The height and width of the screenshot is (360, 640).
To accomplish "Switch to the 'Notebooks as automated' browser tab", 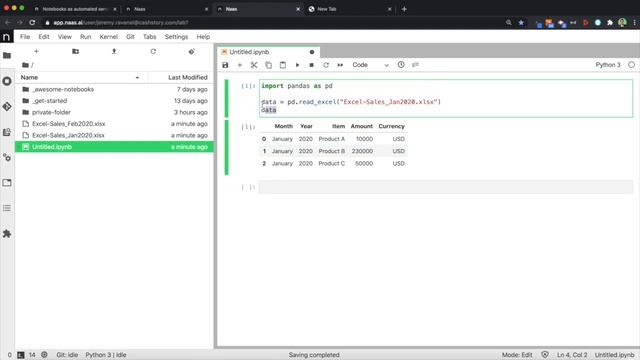I will click(x=75, y=9).
